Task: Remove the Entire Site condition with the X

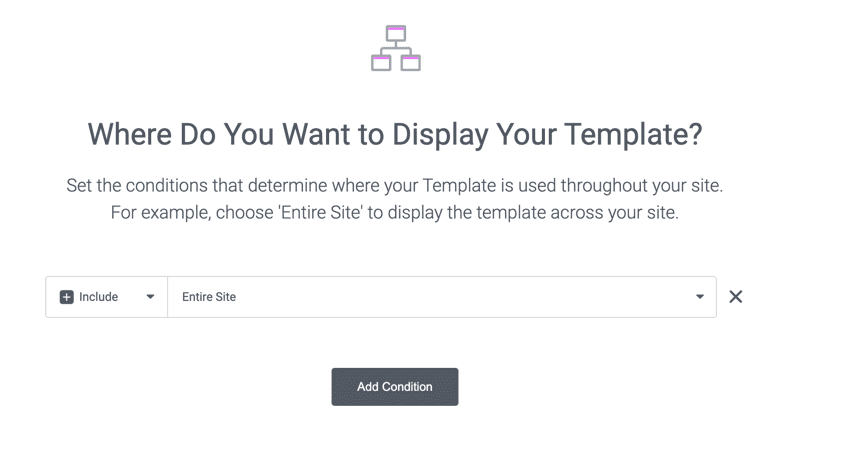Action: click(x=735, y=296)
